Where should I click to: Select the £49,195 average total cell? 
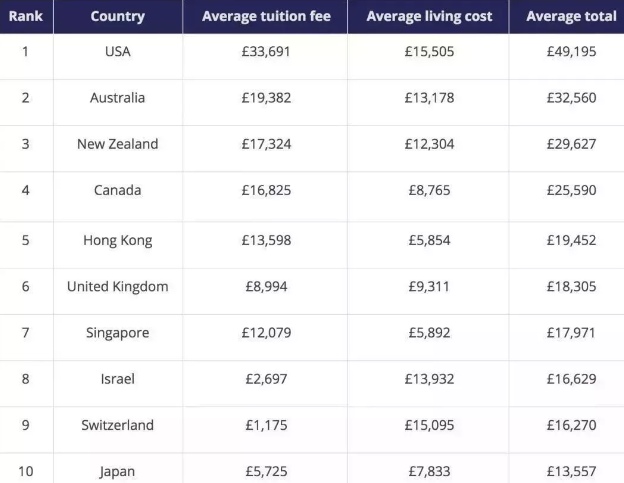571,51
